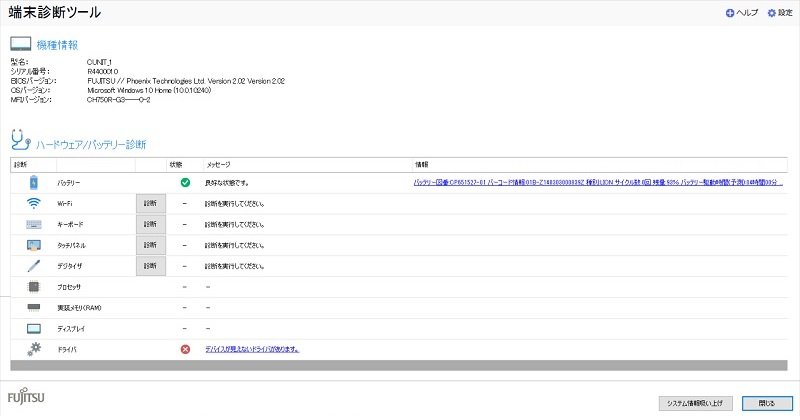Open the driver warning message link
The image size is (800, 420).
click(x=252, y=349)
